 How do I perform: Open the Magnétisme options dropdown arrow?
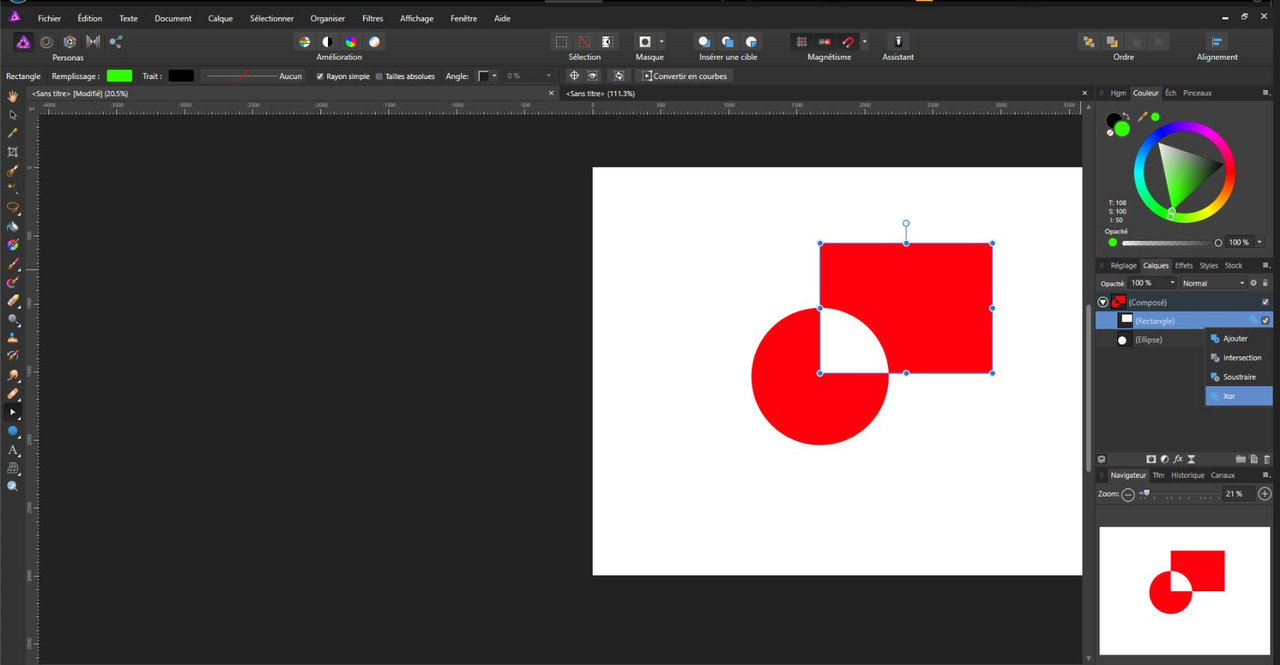tap(864, 42)
